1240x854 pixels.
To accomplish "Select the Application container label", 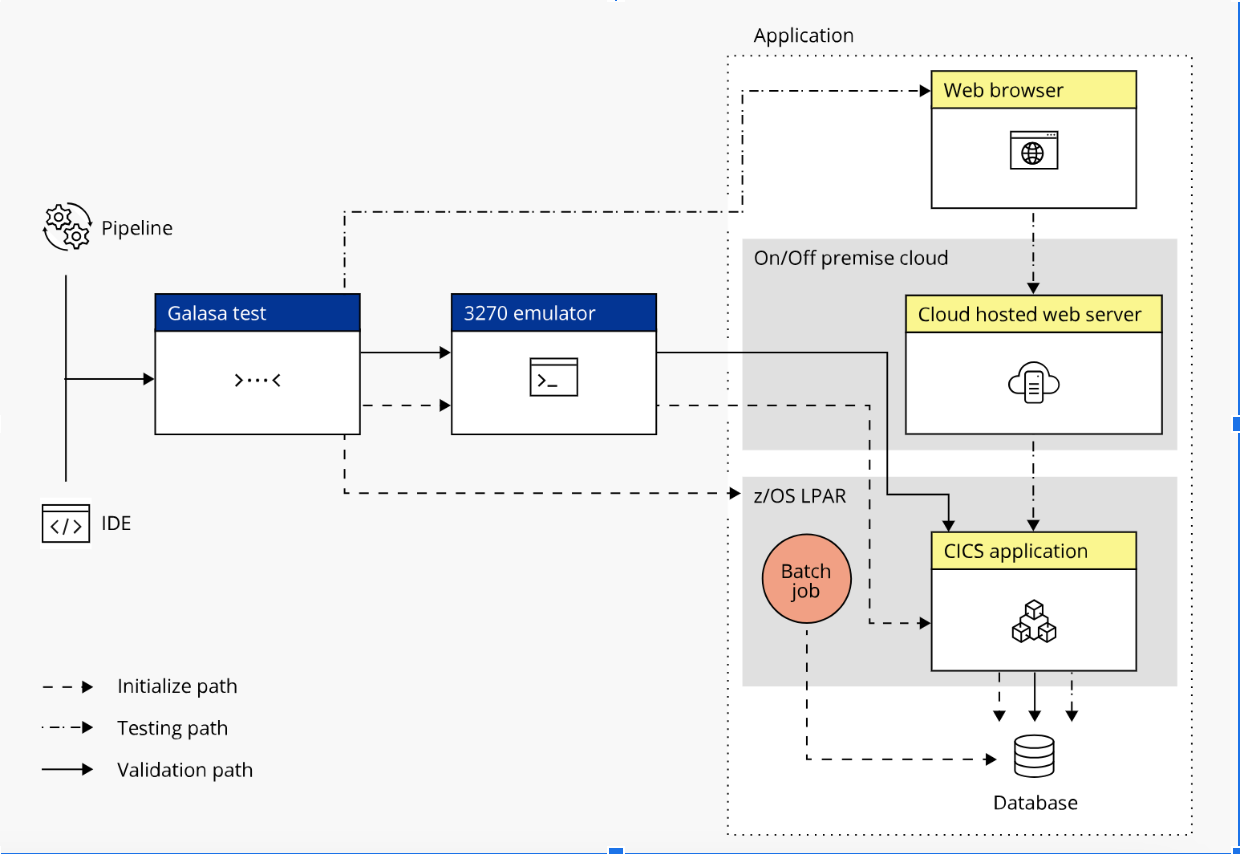I will [803, 36].
